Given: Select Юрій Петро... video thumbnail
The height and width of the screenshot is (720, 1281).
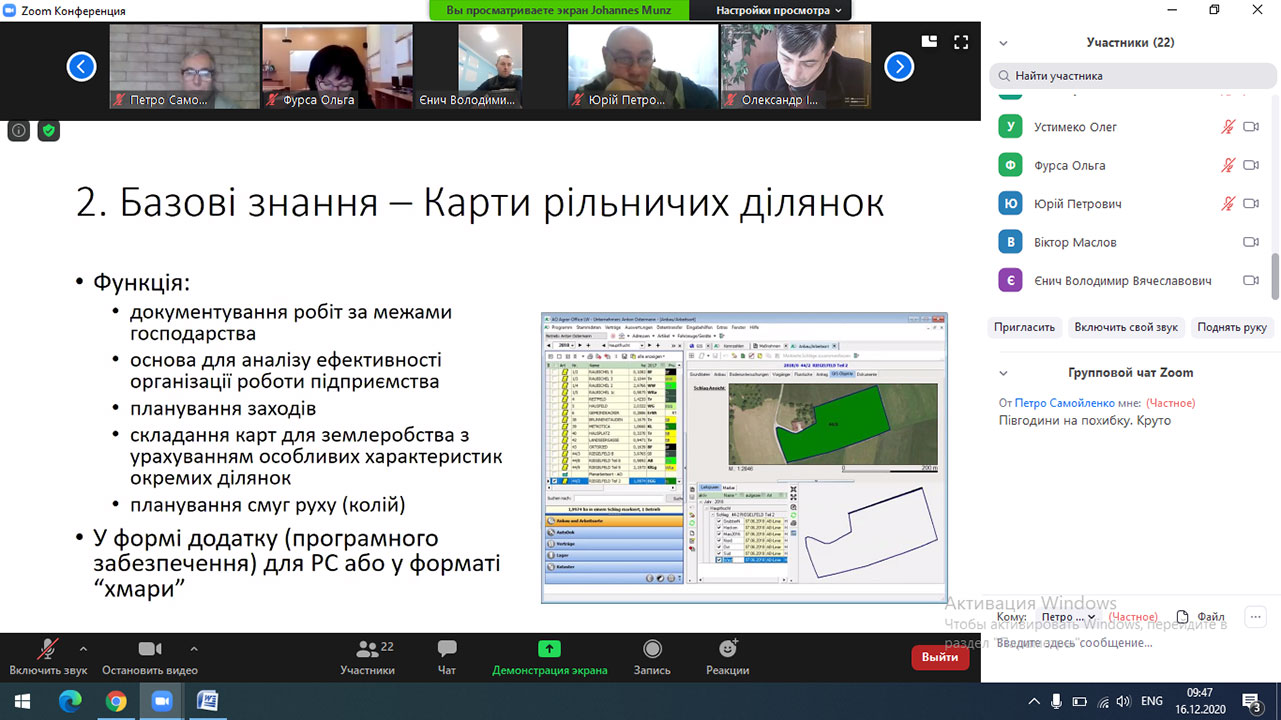Looking at the screenshot, I should (643, 66).
